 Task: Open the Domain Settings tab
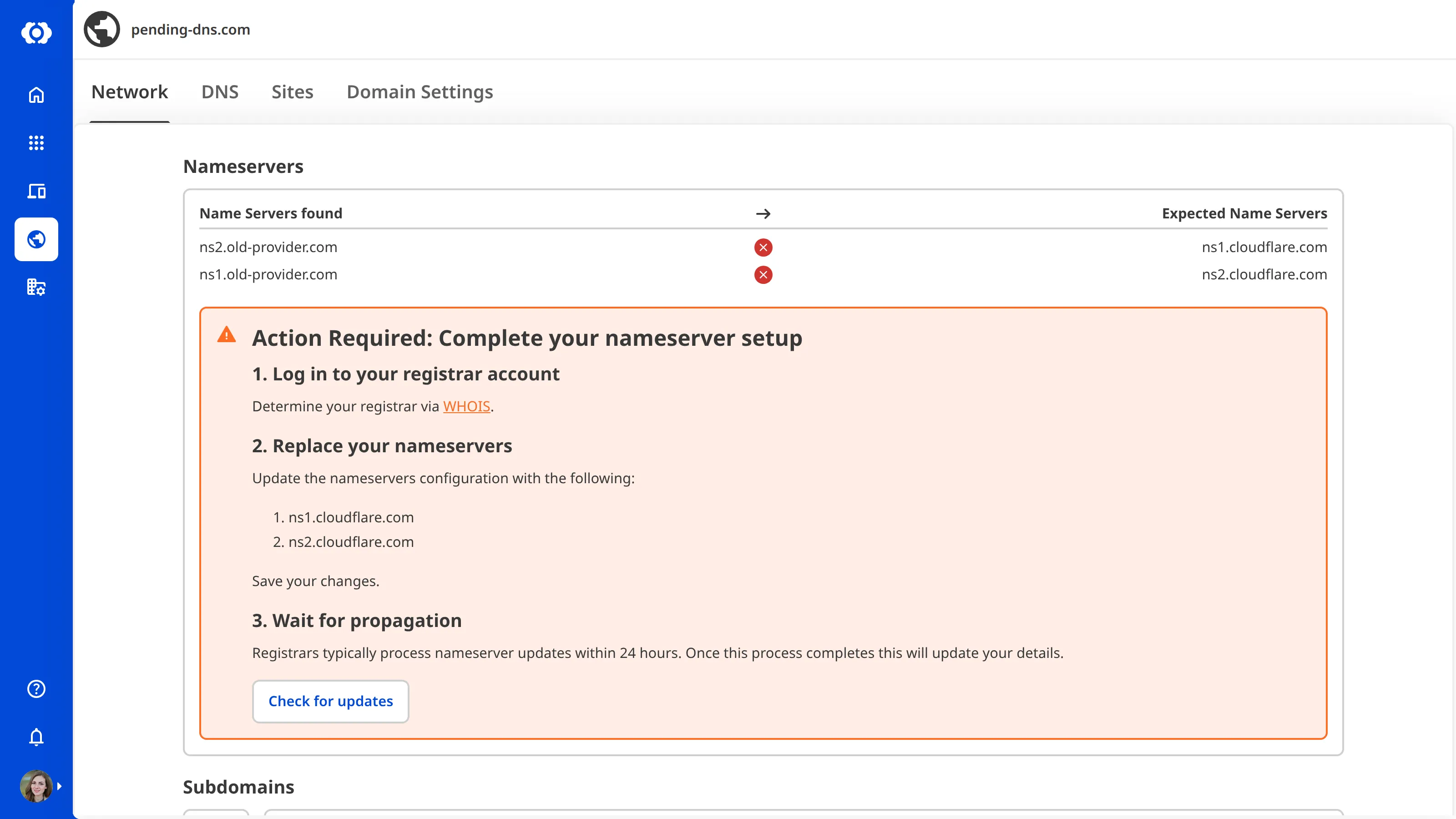click(x=420, y=91)
